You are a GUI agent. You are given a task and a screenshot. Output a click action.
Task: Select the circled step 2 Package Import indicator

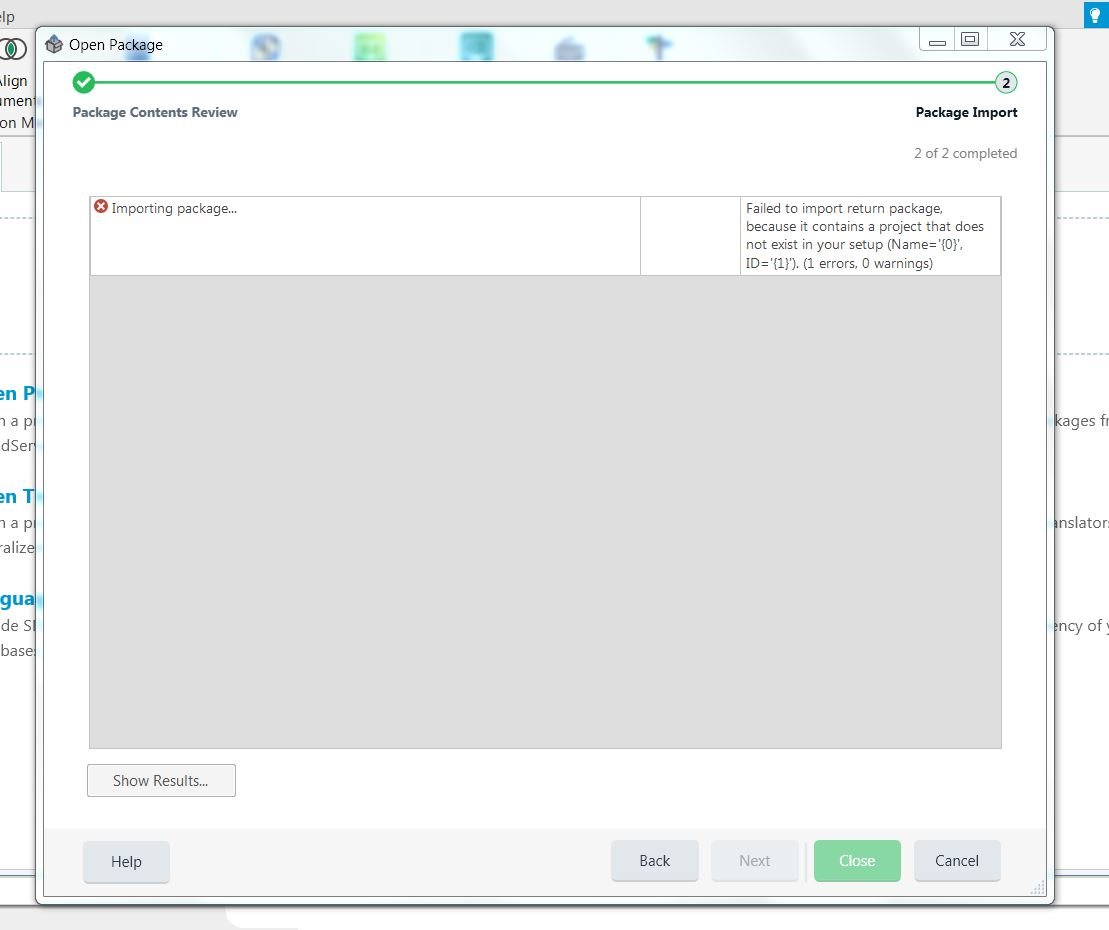pos(1004,84)
